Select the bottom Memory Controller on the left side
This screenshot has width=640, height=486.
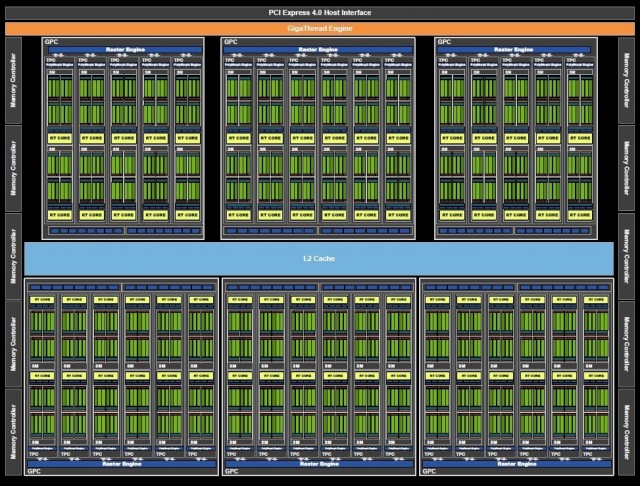pos(13,432)
